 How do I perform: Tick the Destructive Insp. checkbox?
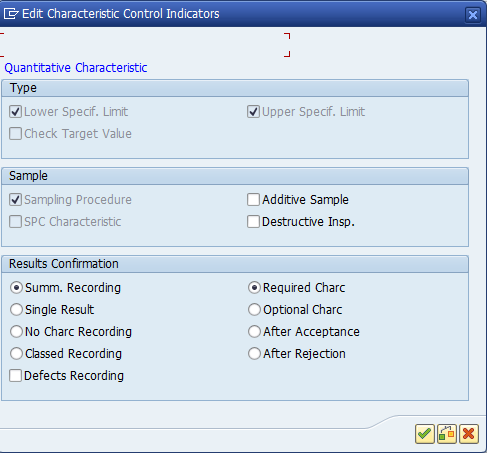pyautogui.click(x=253, y=222)
